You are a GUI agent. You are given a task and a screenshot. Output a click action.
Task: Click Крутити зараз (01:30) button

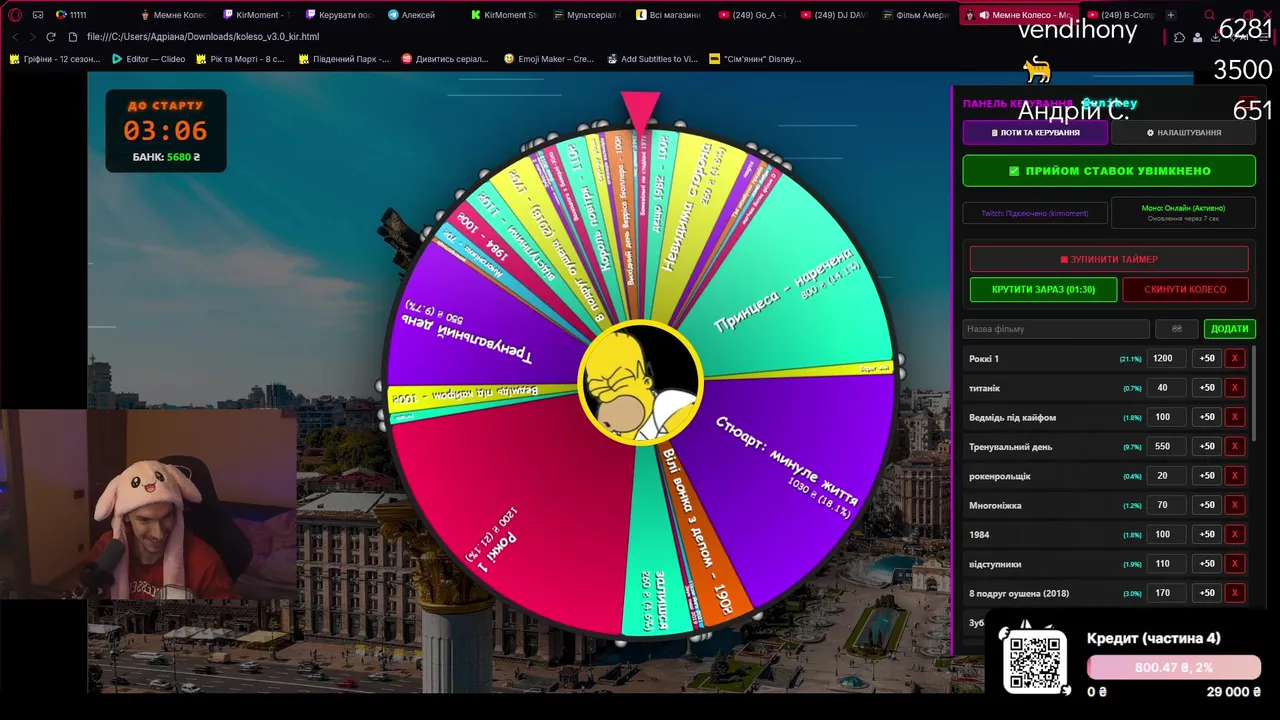[x=1043, y=289]
